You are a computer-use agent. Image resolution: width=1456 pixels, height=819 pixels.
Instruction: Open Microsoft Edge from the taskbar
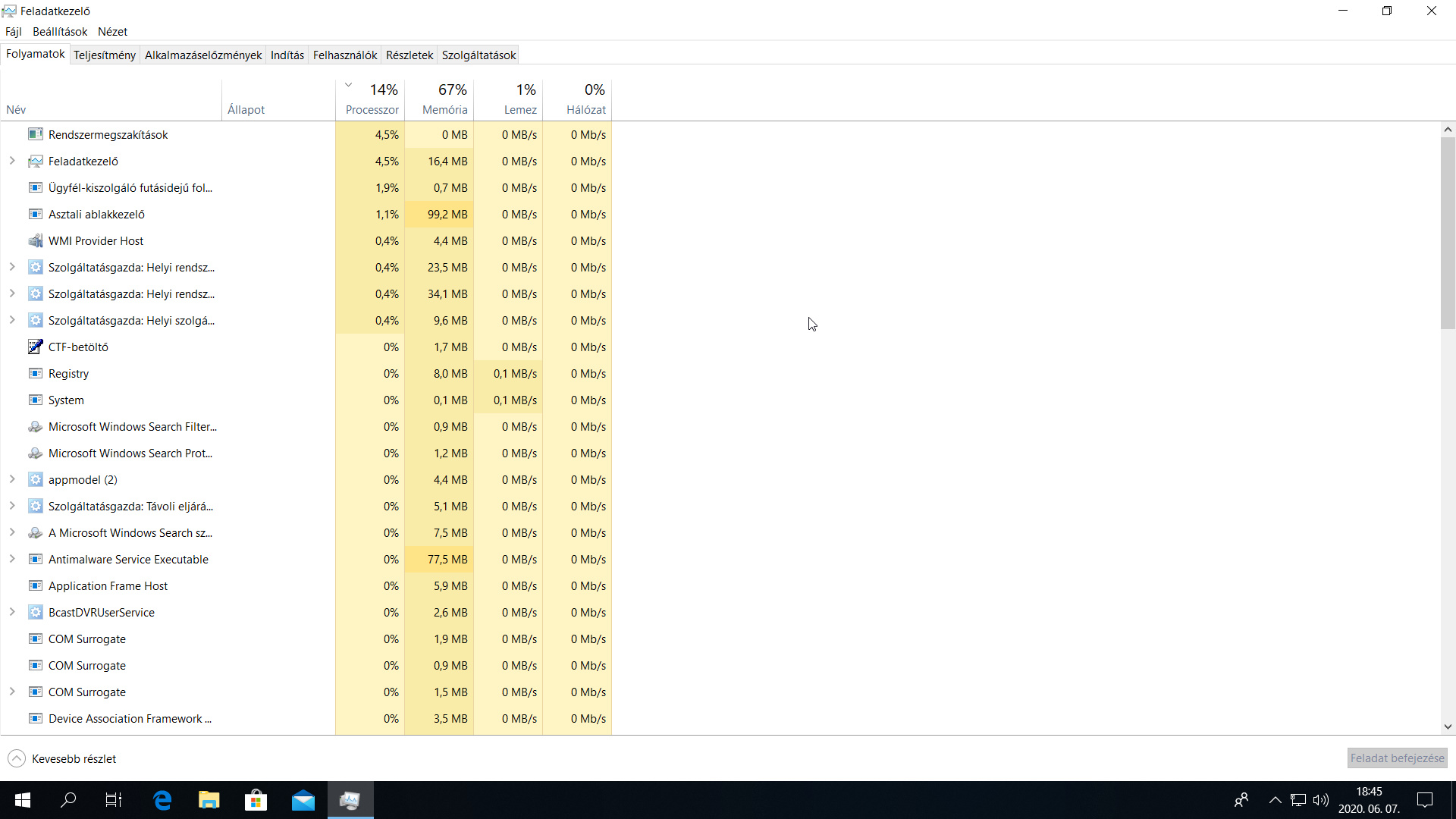(x=162, y=800)
